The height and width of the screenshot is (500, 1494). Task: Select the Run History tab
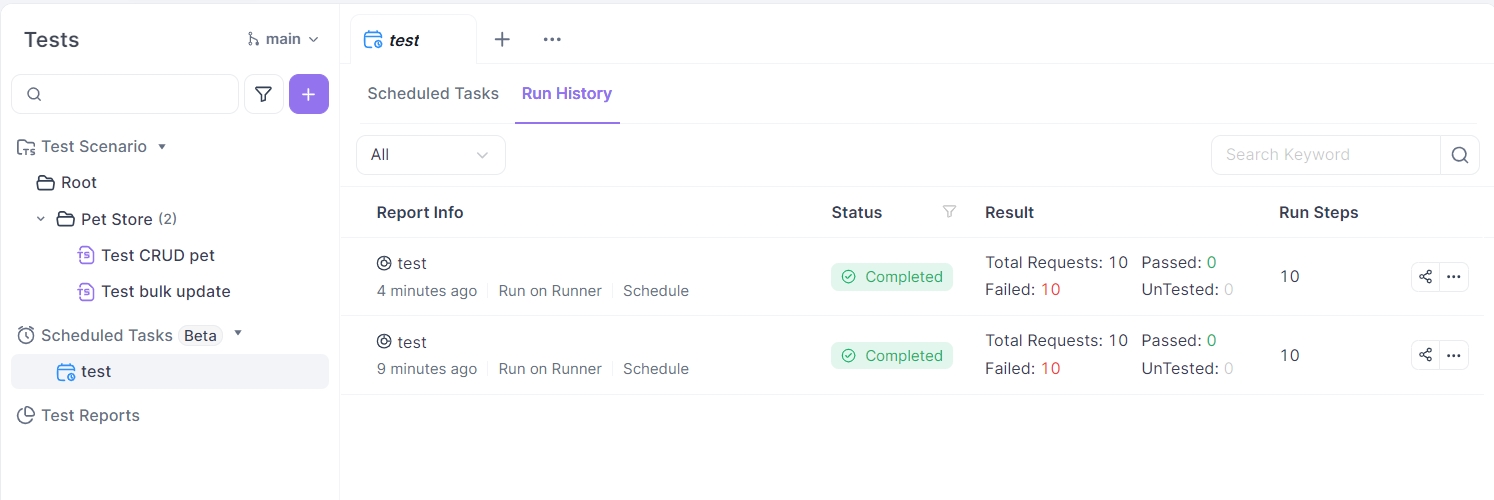pyautogui.click(x=566, y=93)
